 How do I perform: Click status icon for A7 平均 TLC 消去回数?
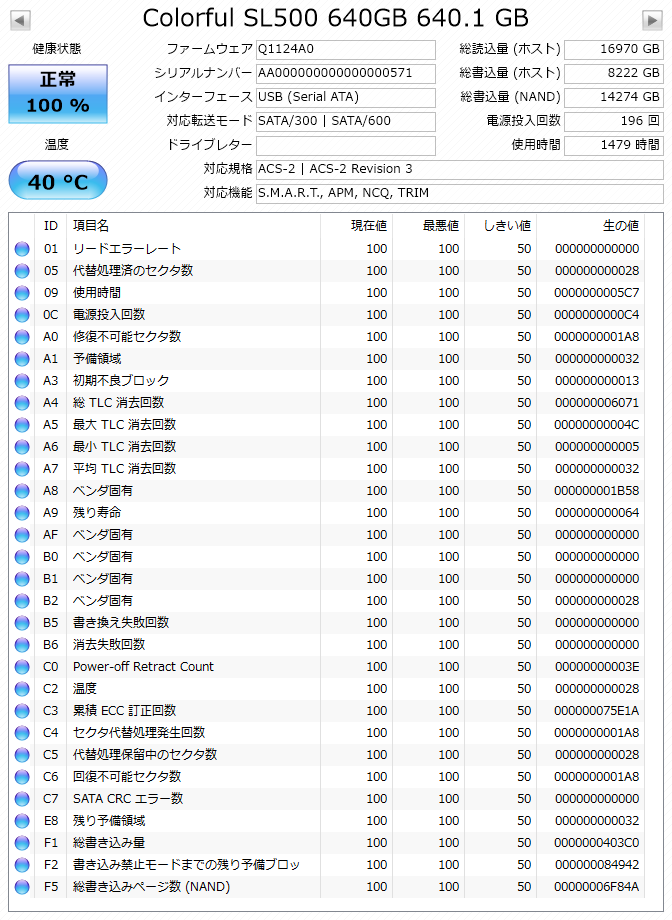22,469
